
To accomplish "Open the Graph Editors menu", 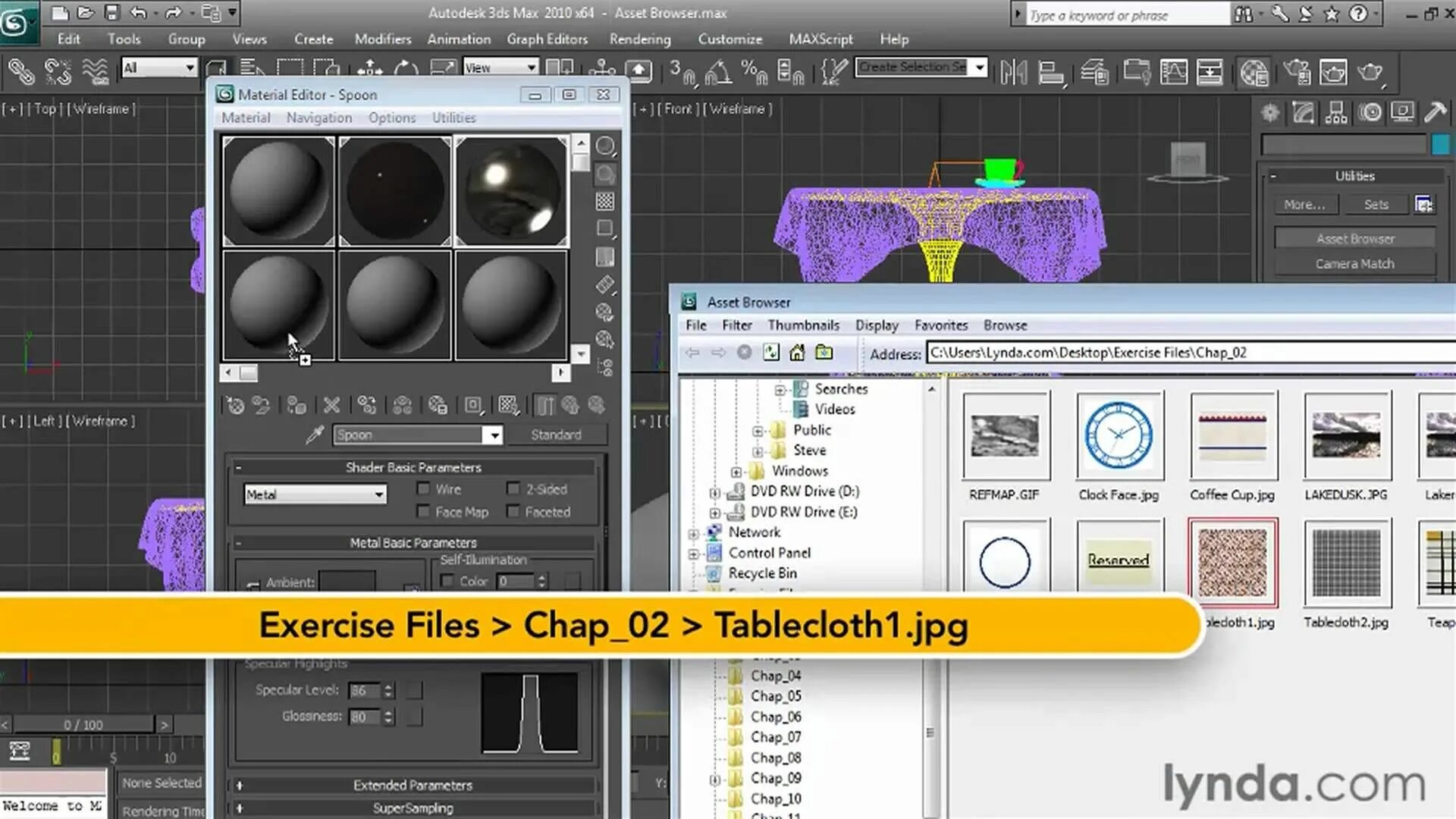I will point(547,39).
